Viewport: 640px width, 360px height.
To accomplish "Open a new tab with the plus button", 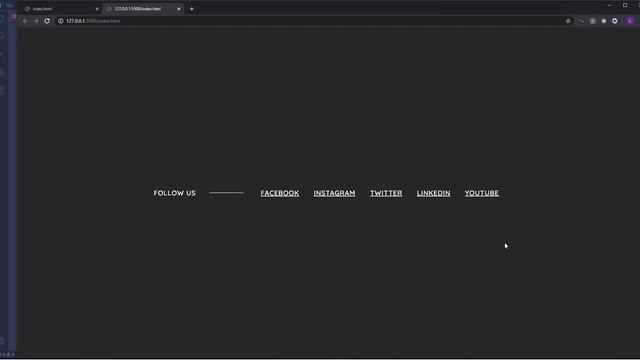I will click(192, 9).
